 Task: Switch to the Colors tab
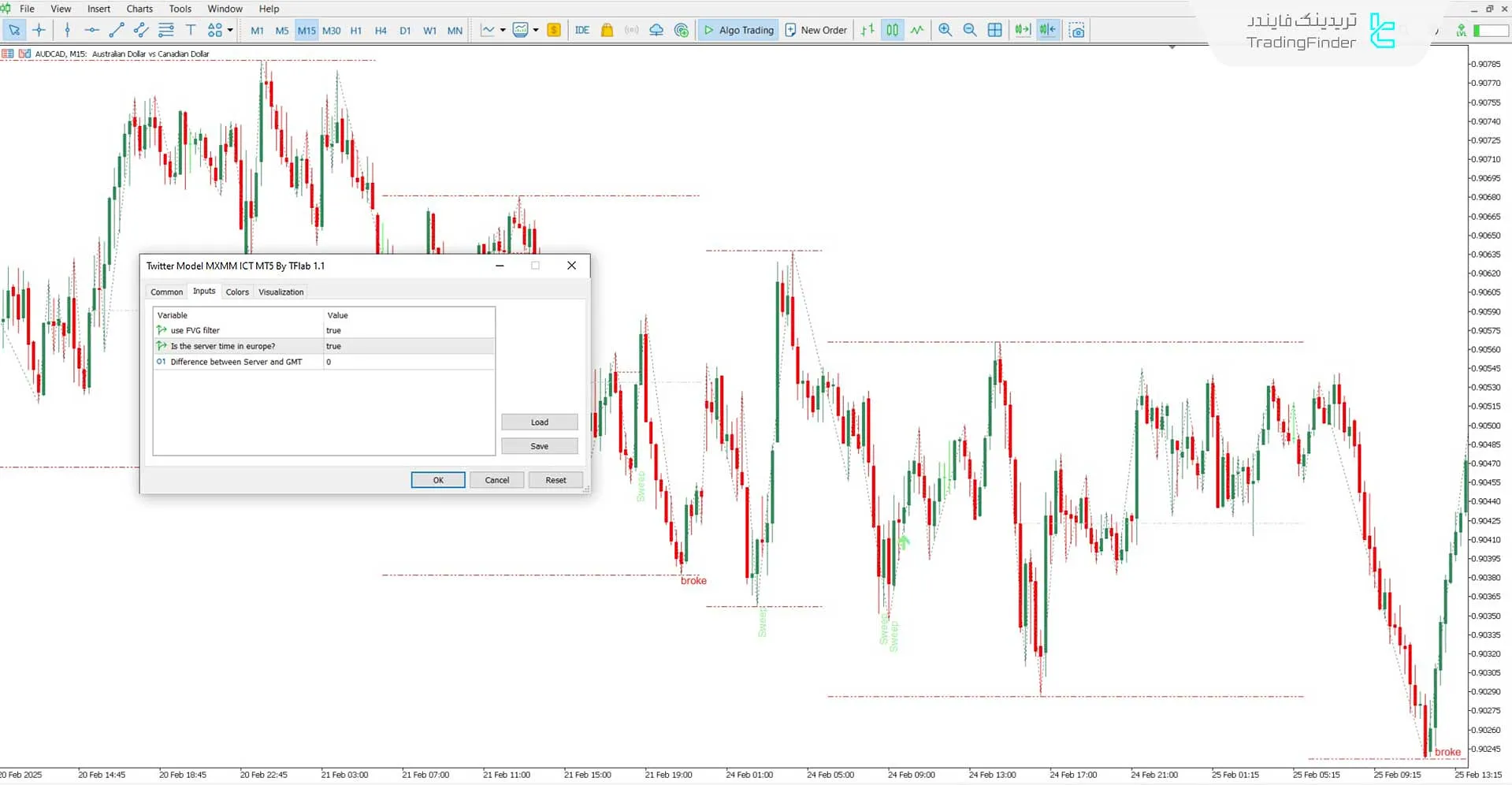click(237, 292)
